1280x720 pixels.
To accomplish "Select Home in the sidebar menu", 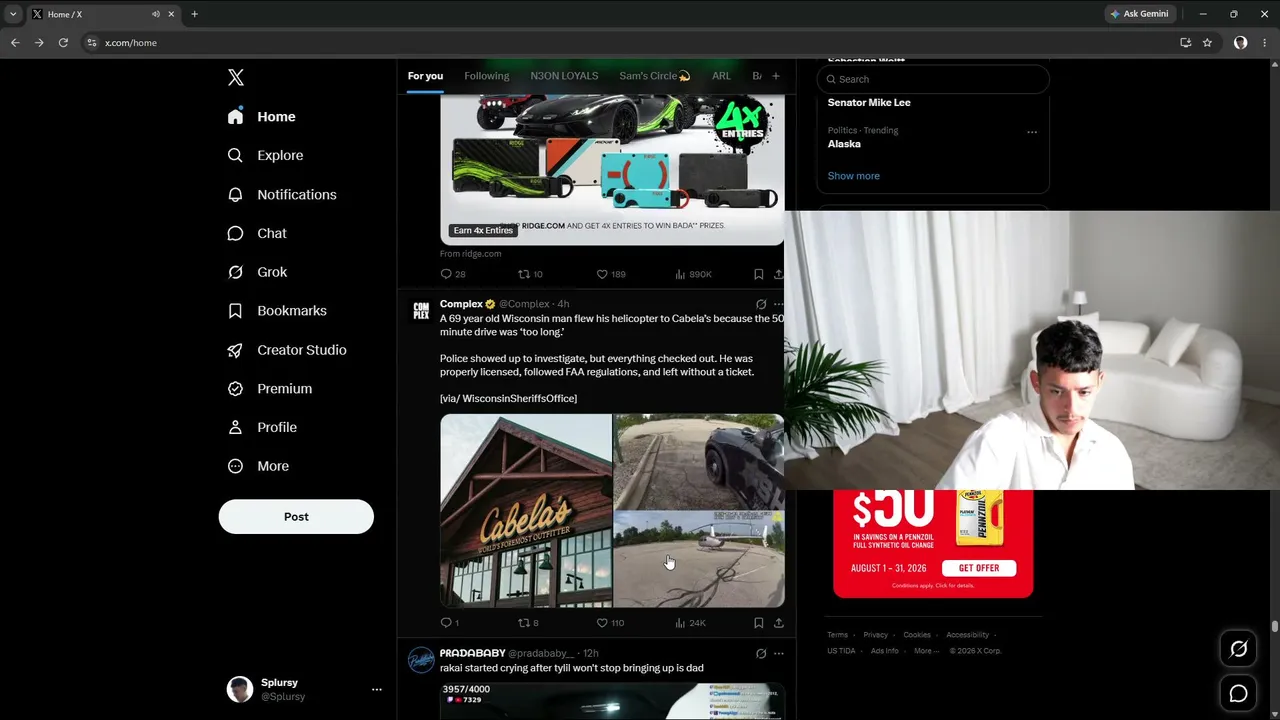I will point(261,117).
